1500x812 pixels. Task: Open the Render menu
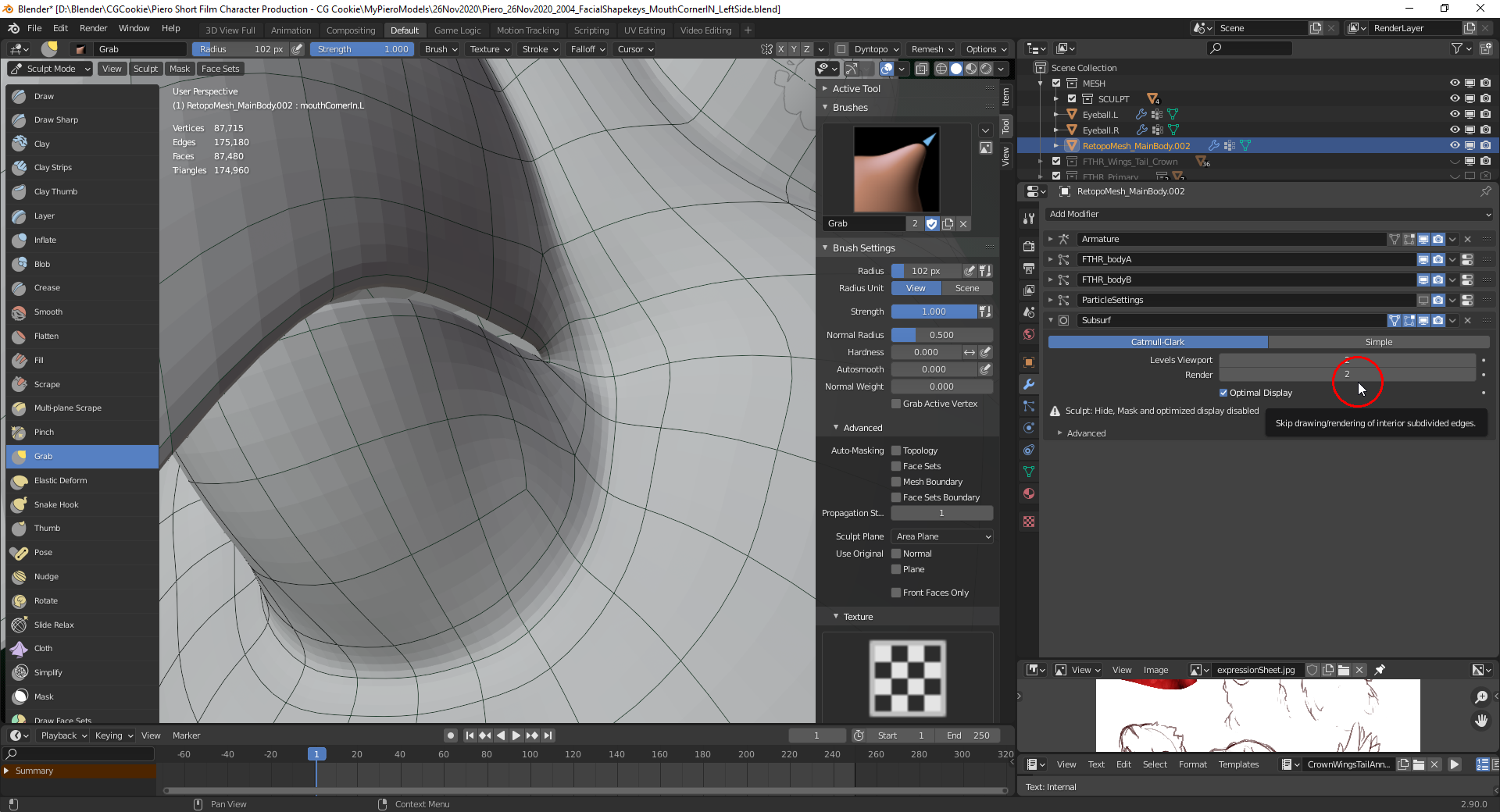(x=93, y=28)
